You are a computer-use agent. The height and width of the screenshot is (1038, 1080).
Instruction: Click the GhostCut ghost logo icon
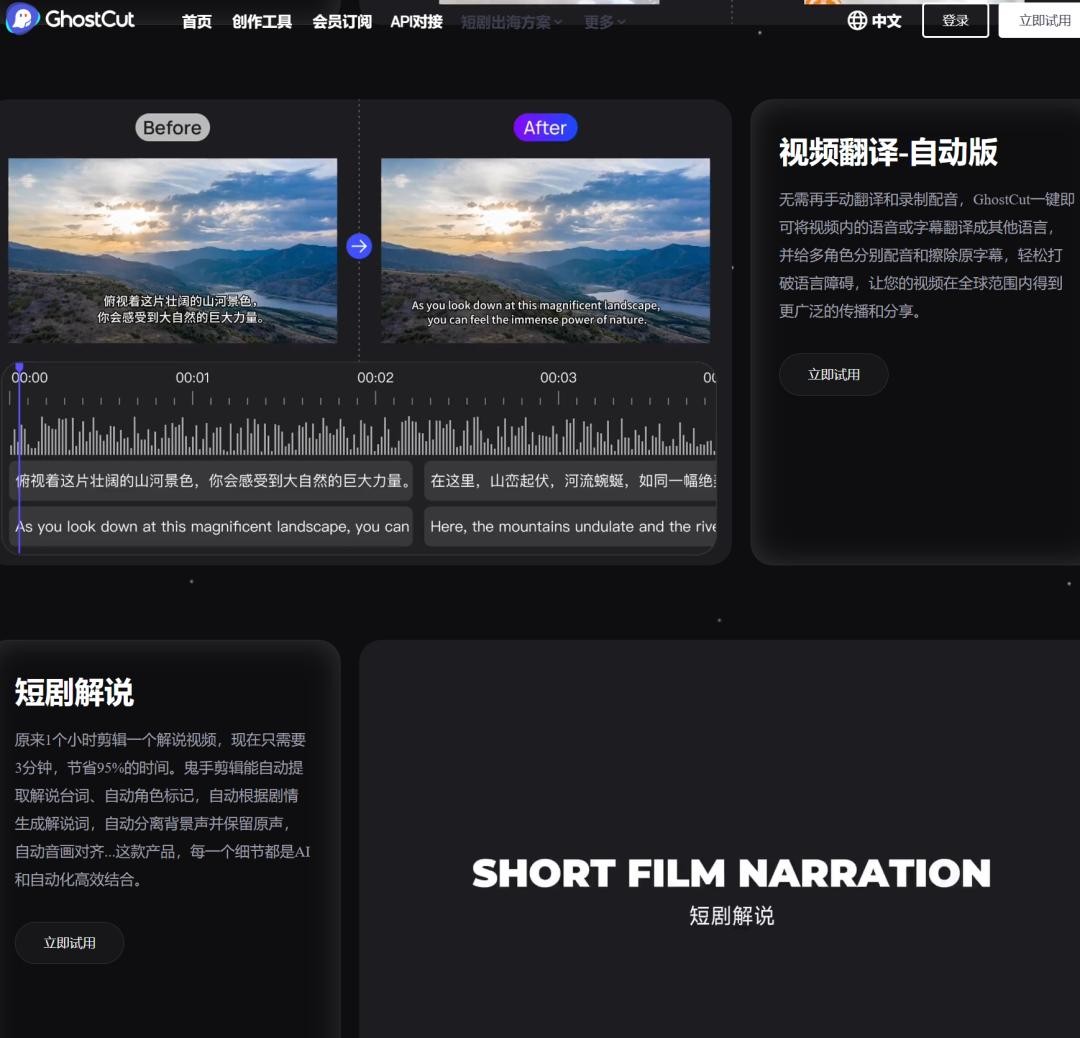[22, 19]
